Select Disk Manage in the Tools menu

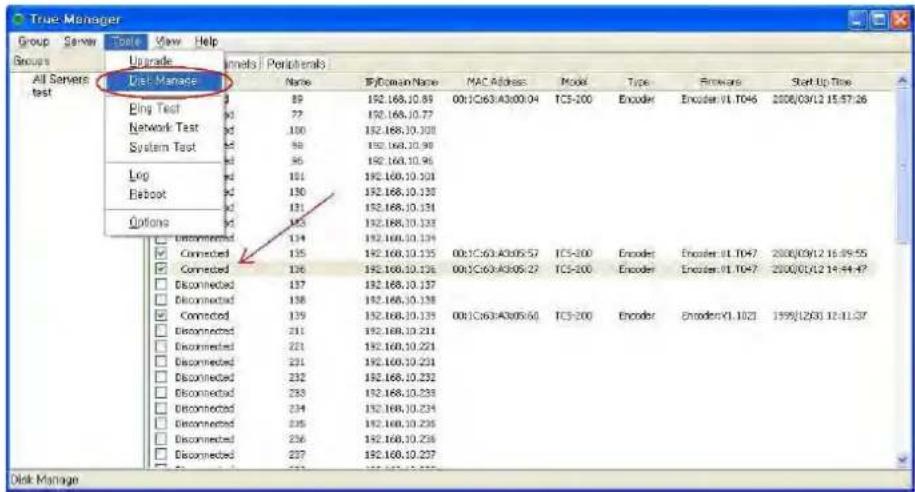[163, 81]
